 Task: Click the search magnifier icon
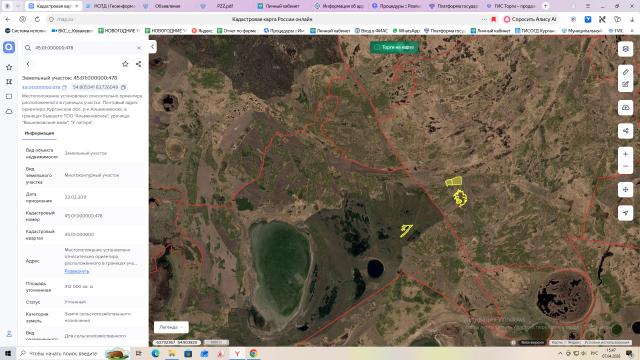point(28,48)
